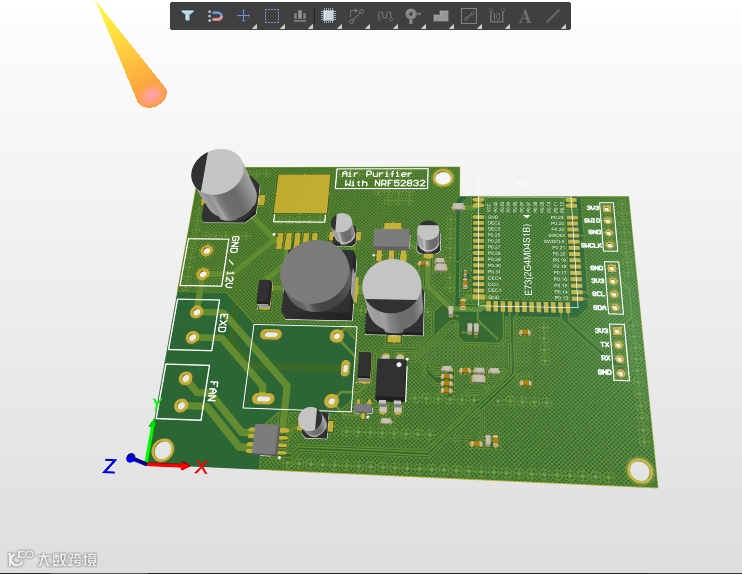Select the upper pad of GND/12V connector
742x574 pixels.
207,250
